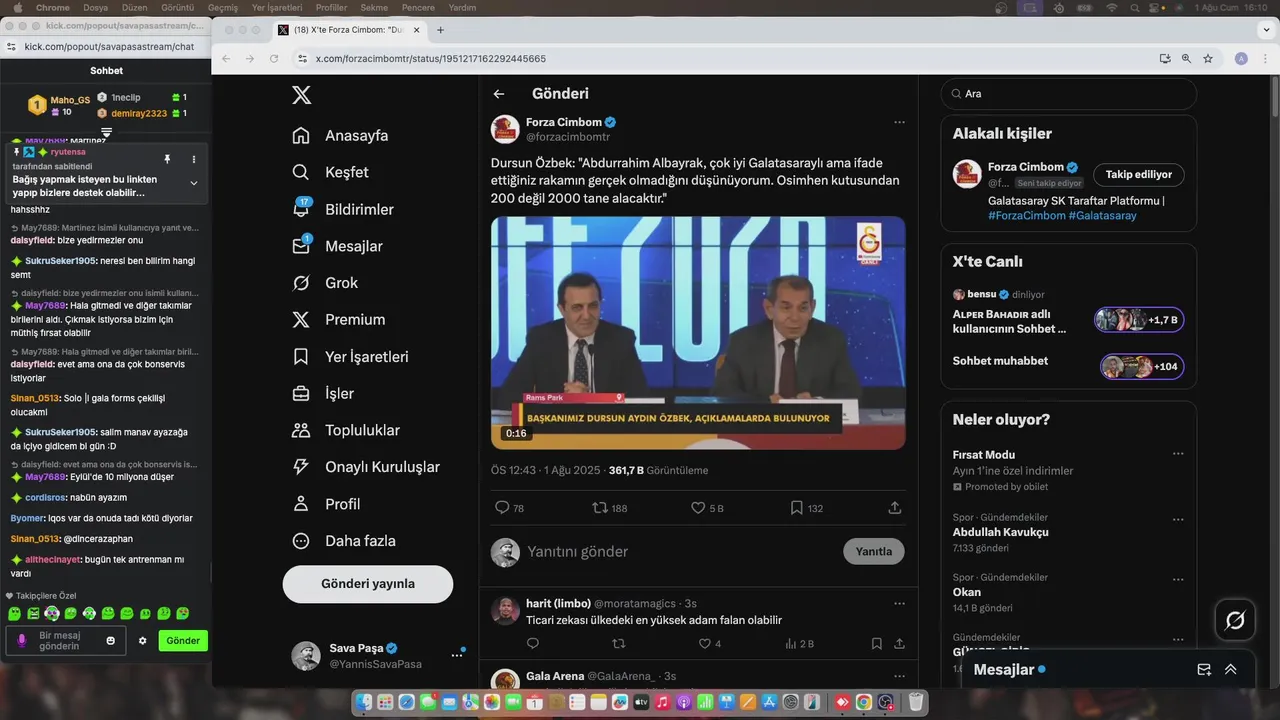Click Takip ediyor button for Forza Cimbom

pyautogui.click(x=1139, y=175)
